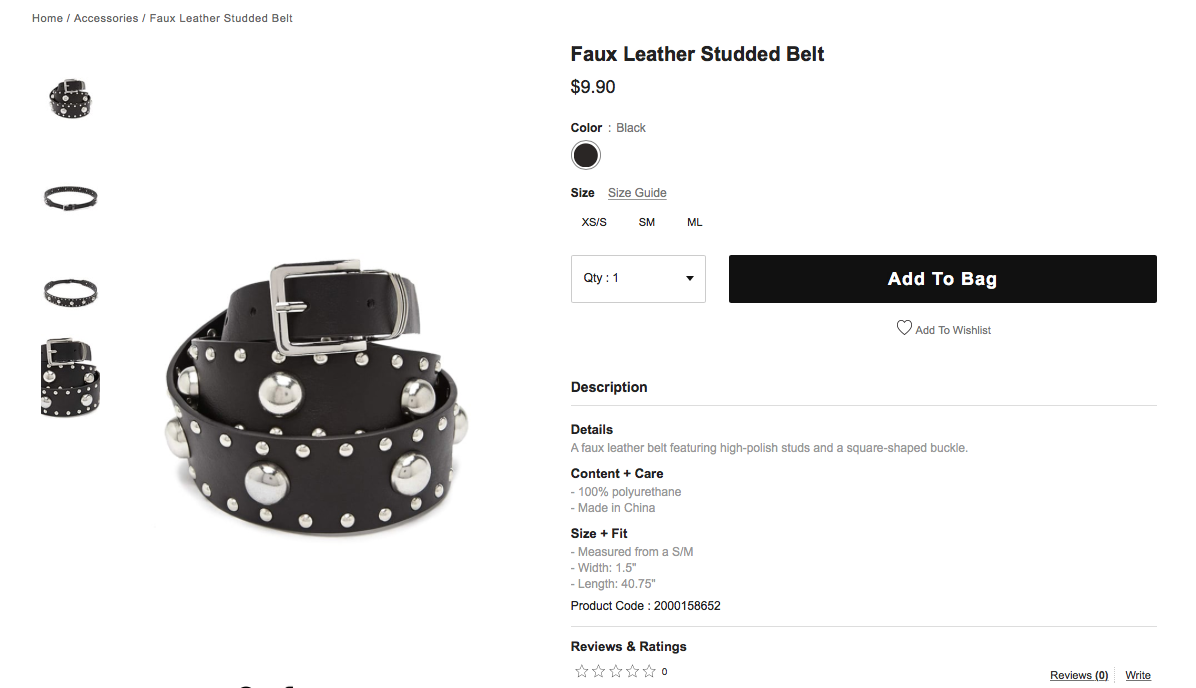Go to Accessories breadcrumb
The height and width of the screenshot is (688, 1196).
click(x=106, y=18)
